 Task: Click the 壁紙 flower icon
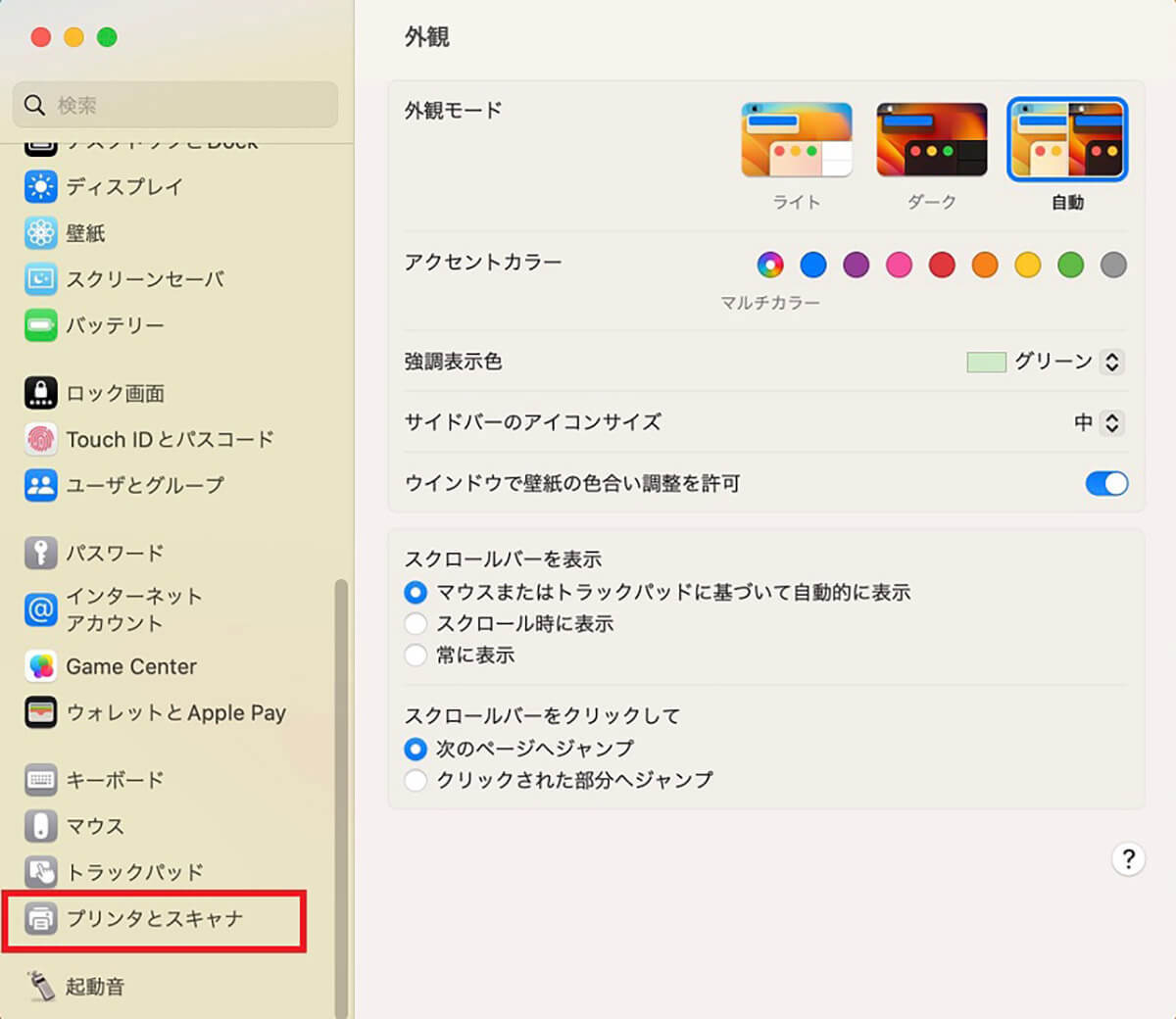click(41, 233)
